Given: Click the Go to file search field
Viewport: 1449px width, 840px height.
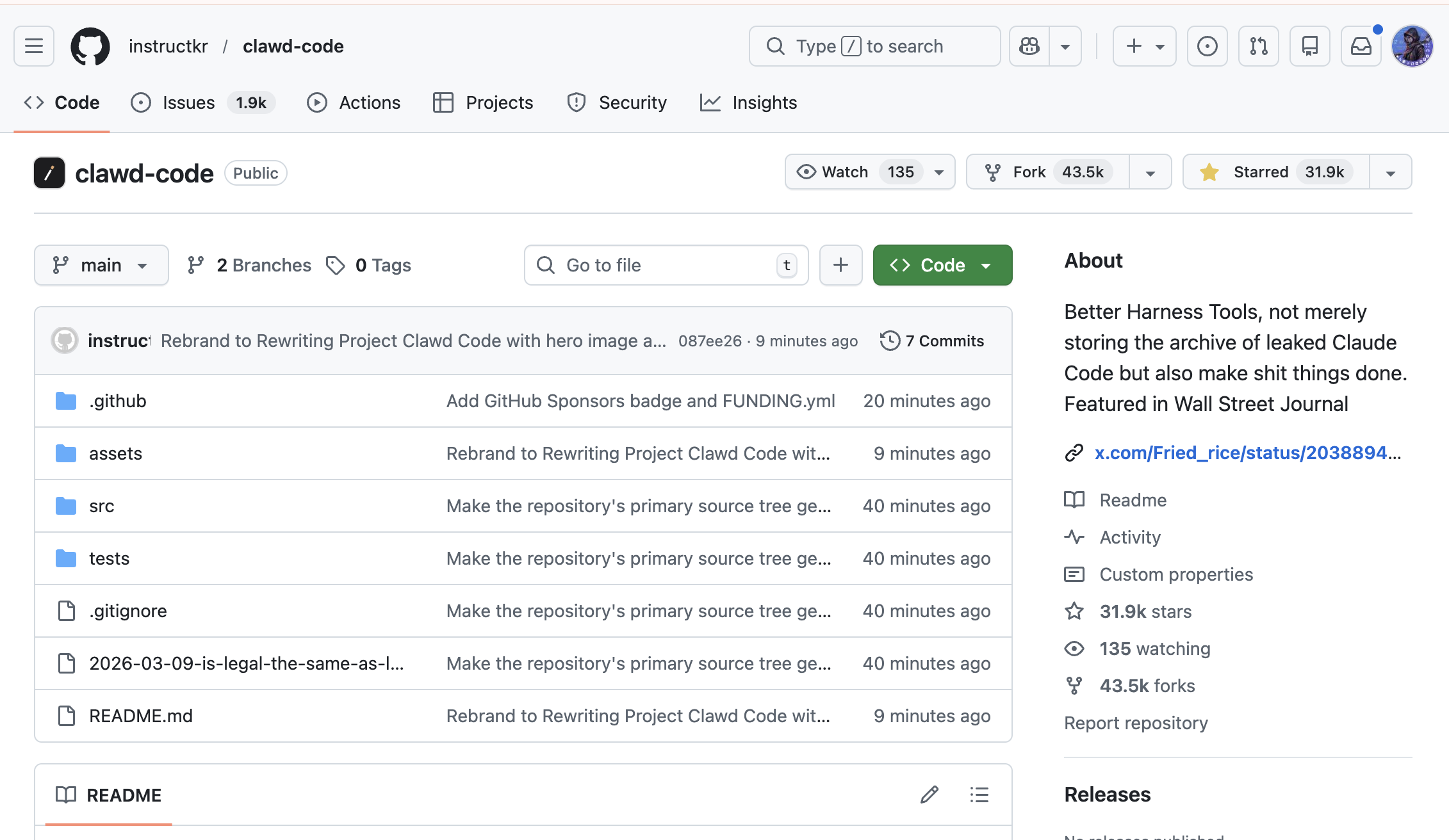Looking at the screenshot, I should [x=666, y=265].
